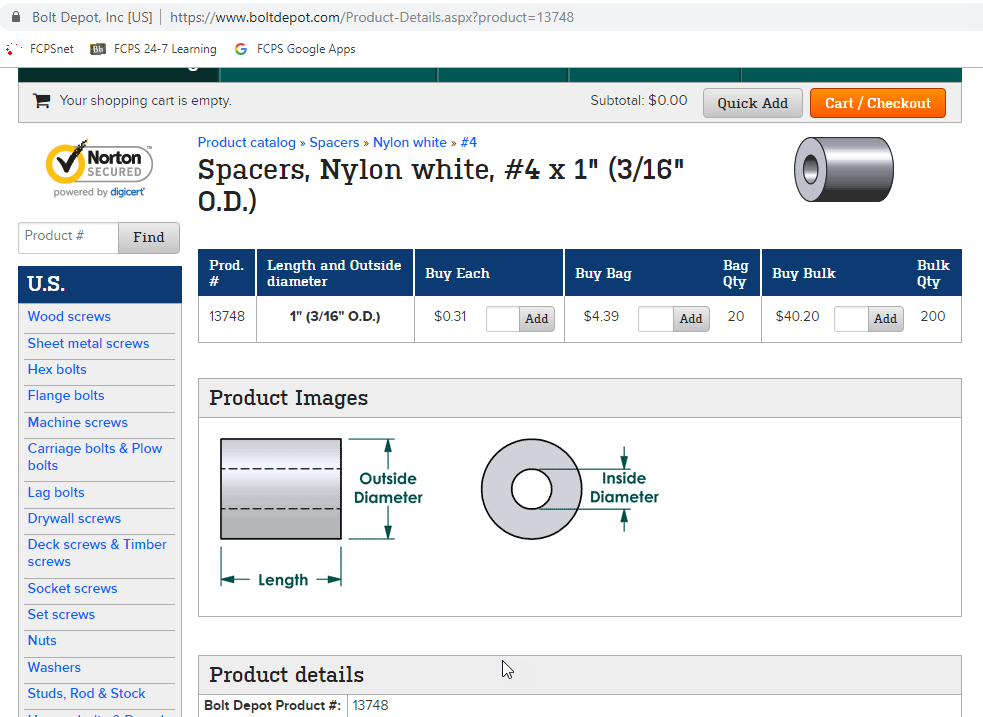Viewport: 983px width, 717px height.
Task: Click the Find button
Action: 149,238
